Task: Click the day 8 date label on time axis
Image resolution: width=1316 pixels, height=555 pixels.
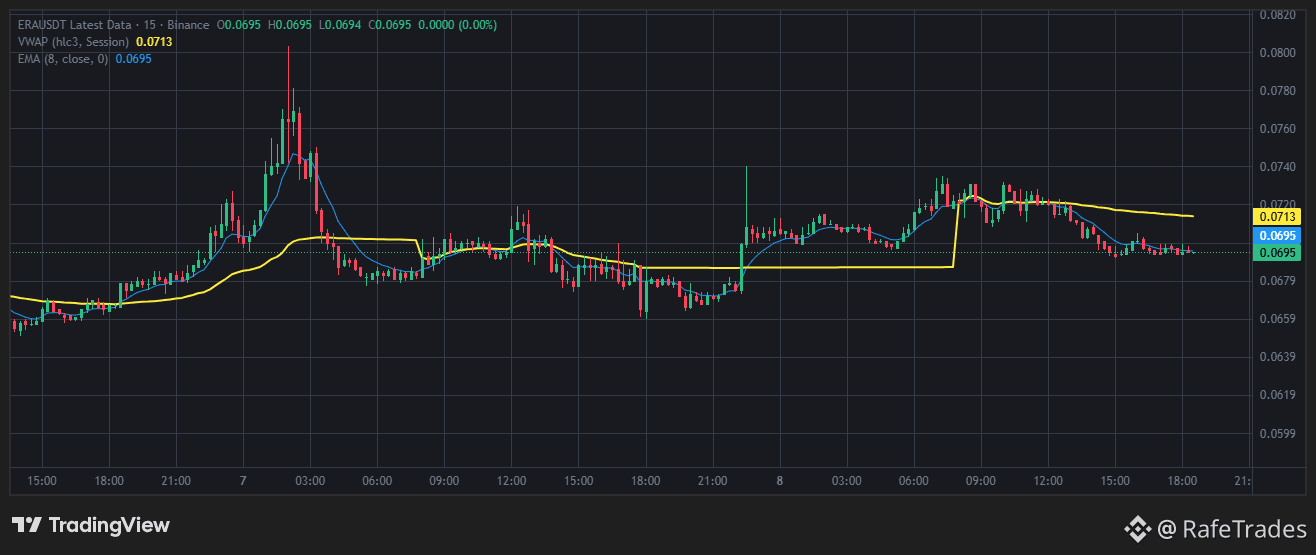Action: 779,481
